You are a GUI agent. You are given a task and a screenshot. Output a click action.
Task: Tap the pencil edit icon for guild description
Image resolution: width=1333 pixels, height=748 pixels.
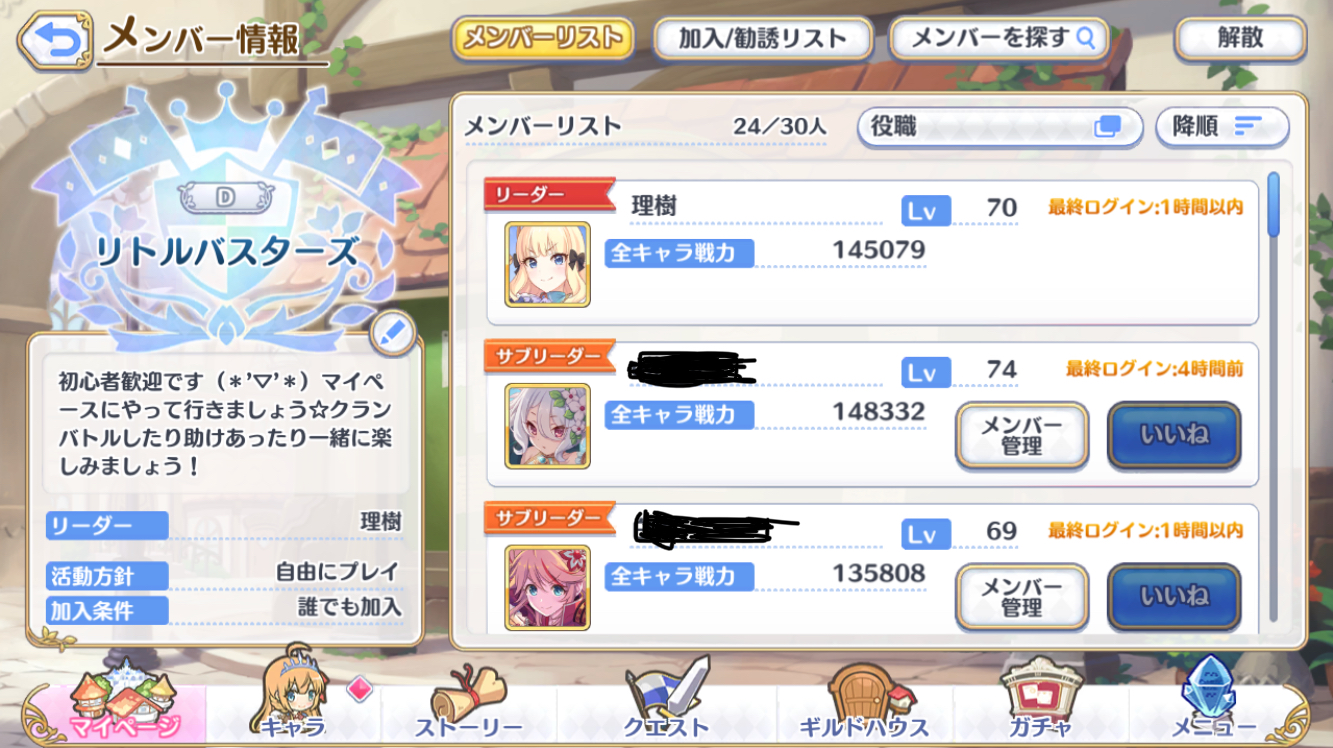click(x=392, y=334)
